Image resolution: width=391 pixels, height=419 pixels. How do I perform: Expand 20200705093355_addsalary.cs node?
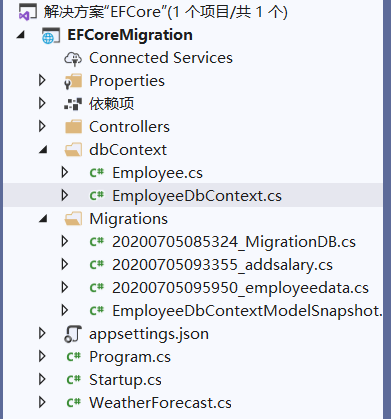coord(65,264)
